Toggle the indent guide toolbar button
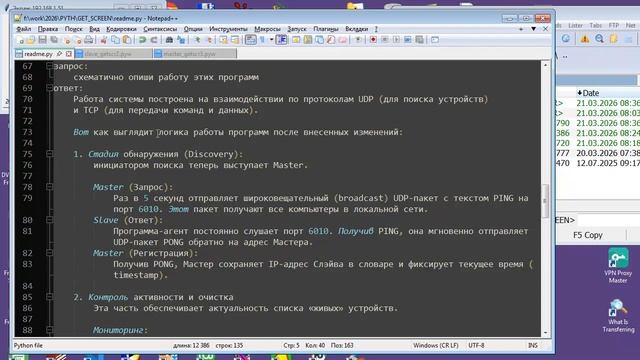The height and width of the screenshot is (360, 640). [x=281, y=40]
